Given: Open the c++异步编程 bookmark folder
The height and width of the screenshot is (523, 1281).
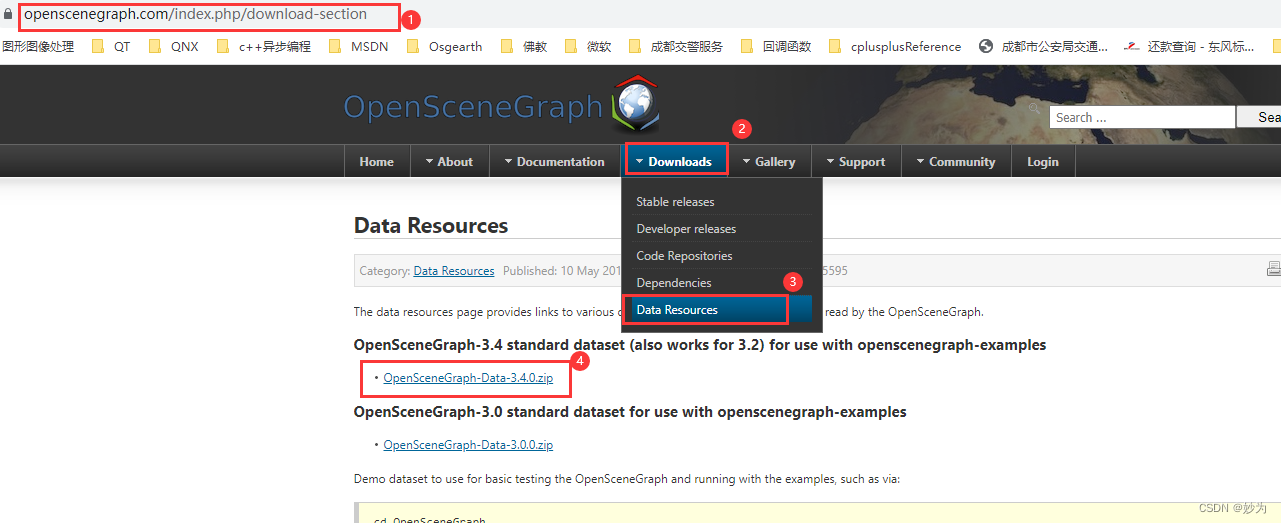Looking at the screenshot, I should coord(263,46).
